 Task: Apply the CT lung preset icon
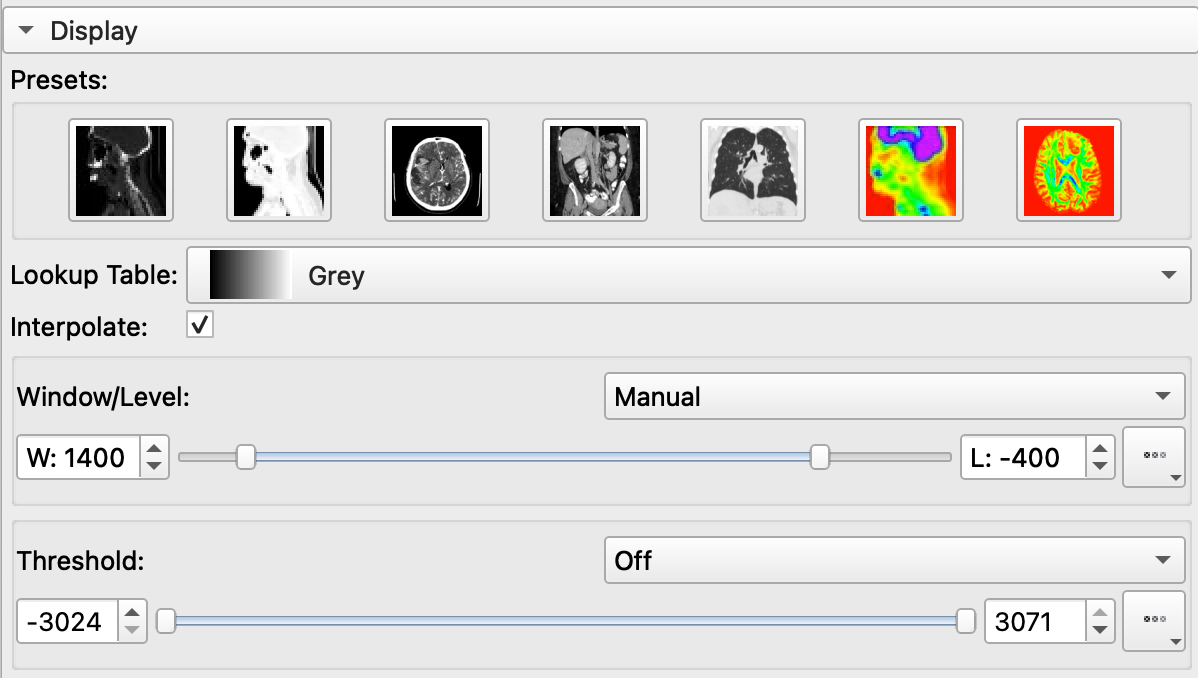(753, 170)
